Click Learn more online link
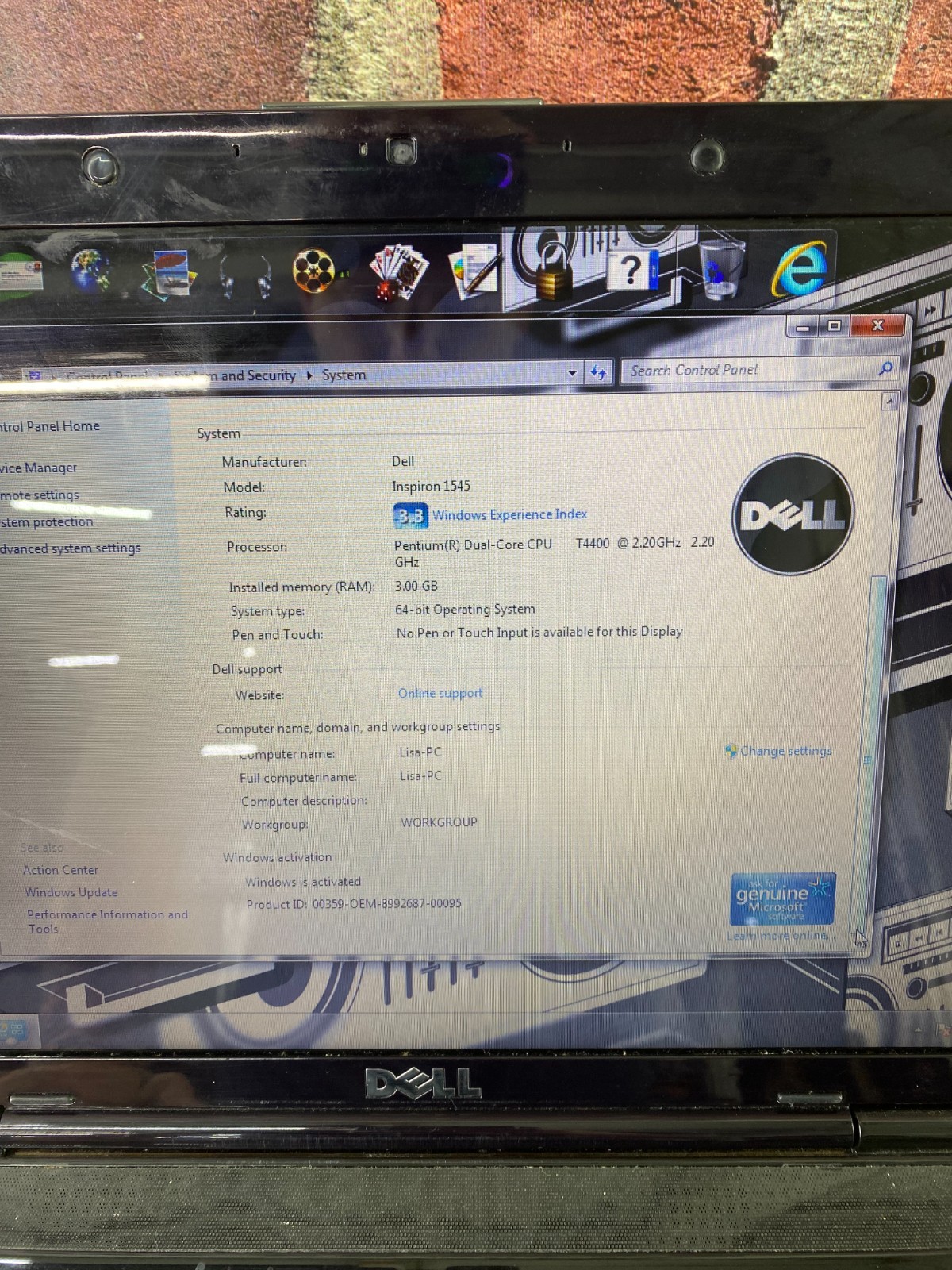 click(x=781, y=936)
